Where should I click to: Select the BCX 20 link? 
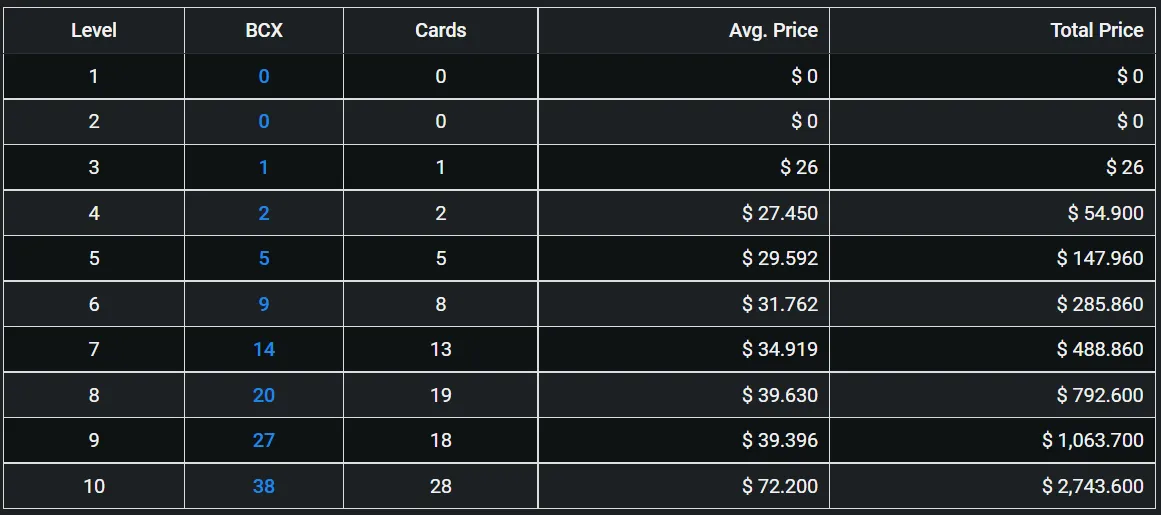point(264,395)
